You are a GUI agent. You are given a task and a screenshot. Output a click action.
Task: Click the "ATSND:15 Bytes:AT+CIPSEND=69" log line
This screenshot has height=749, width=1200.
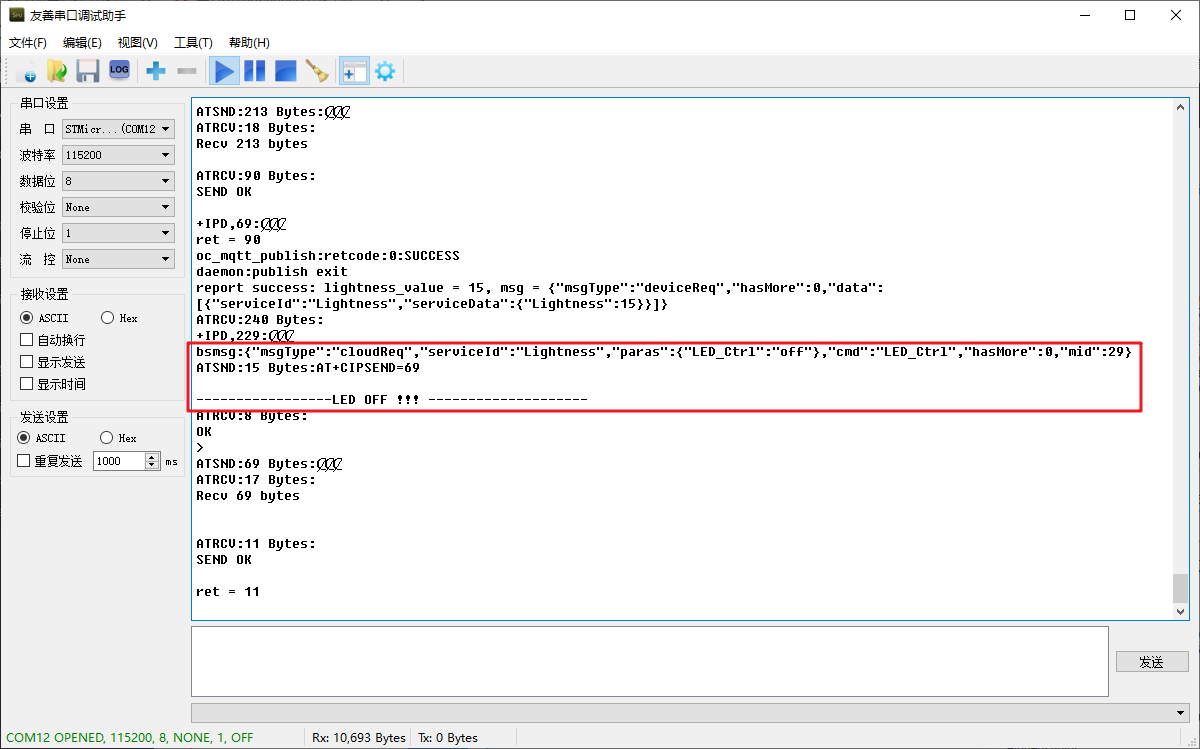click(x=308, y=368)
